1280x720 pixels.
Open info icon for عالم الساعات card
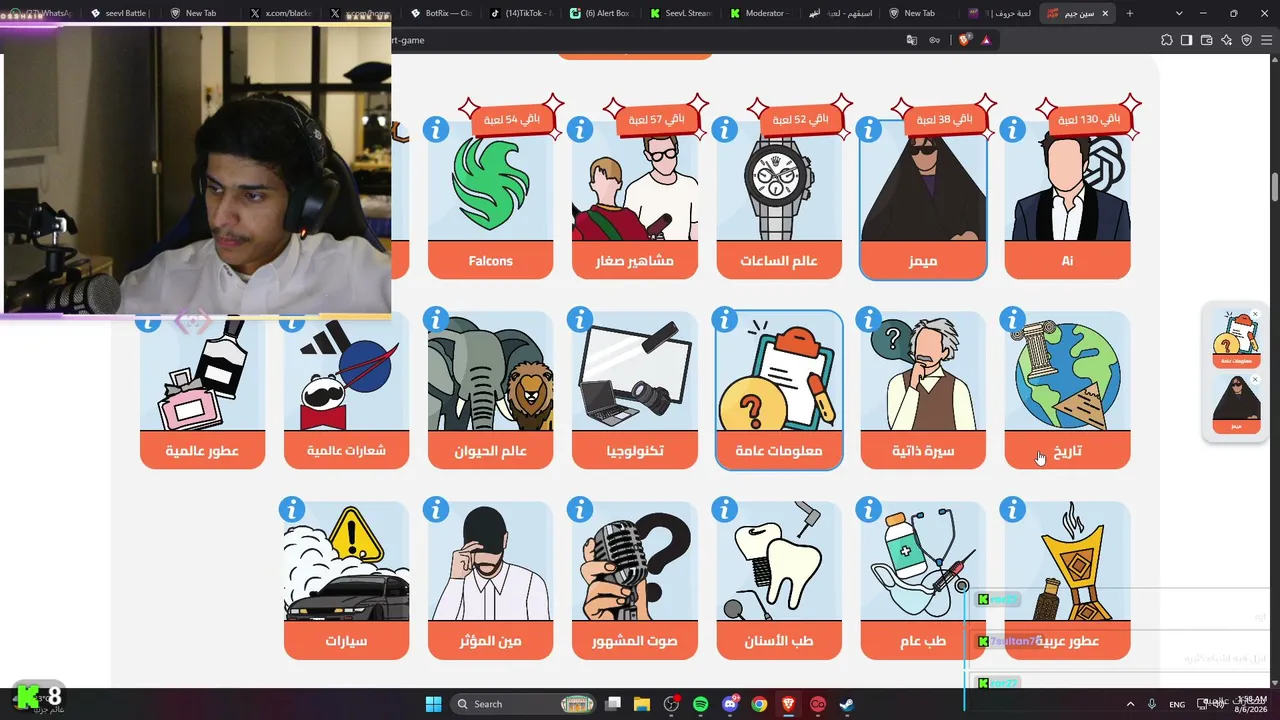point(725,130)
